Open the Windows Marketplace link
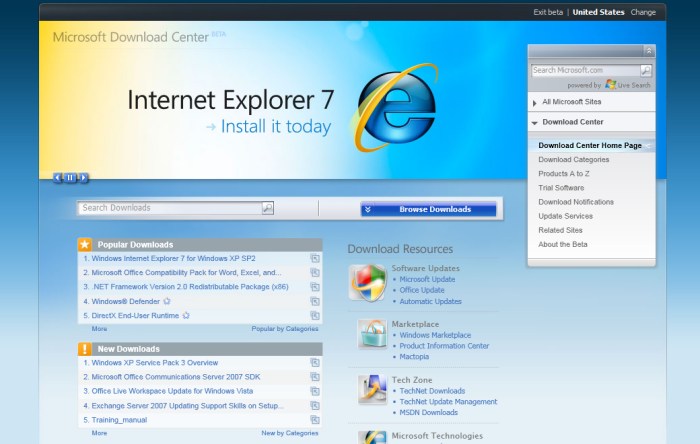Image resolution: width=700 pixels, height=444 pixels. point(435,335)
